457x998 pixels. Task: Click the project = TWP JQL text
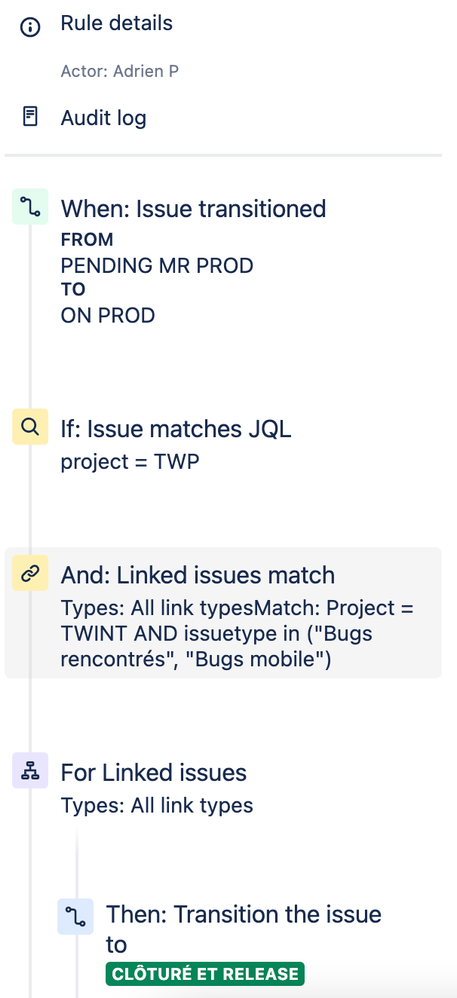[130, 462]
